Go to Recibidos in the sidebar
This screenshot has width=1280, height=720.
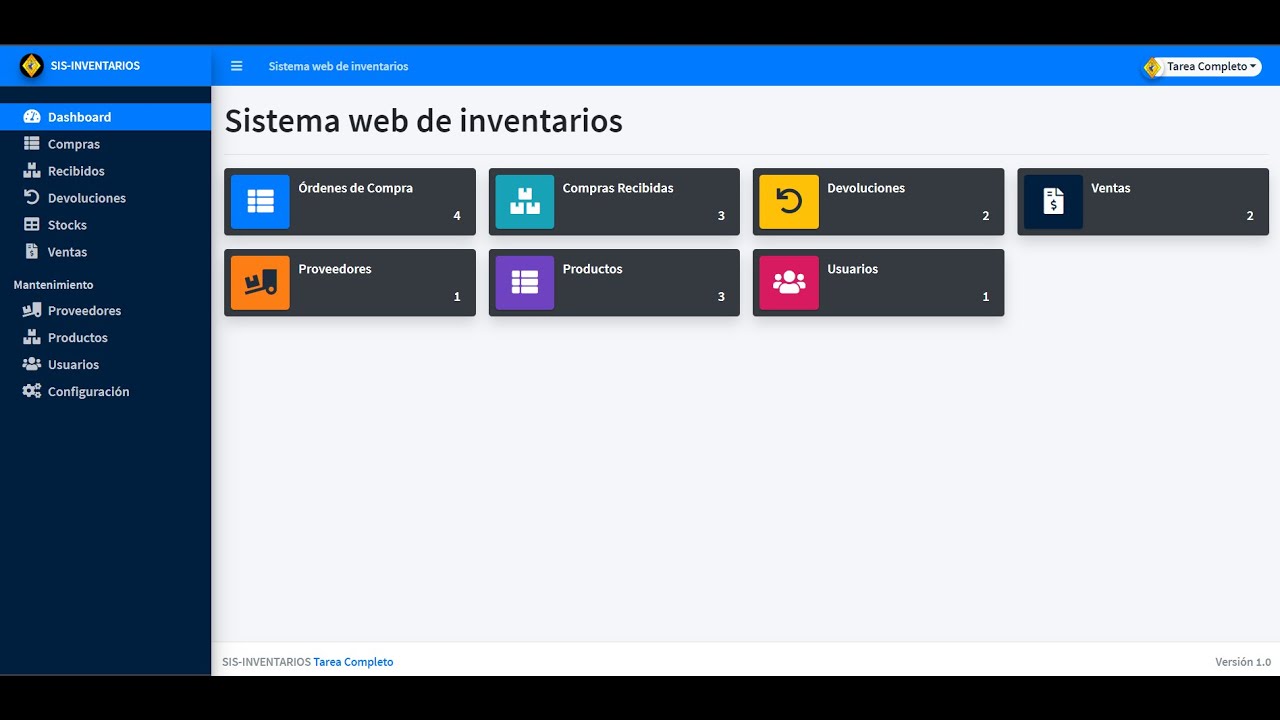click(x=105, y=171)
